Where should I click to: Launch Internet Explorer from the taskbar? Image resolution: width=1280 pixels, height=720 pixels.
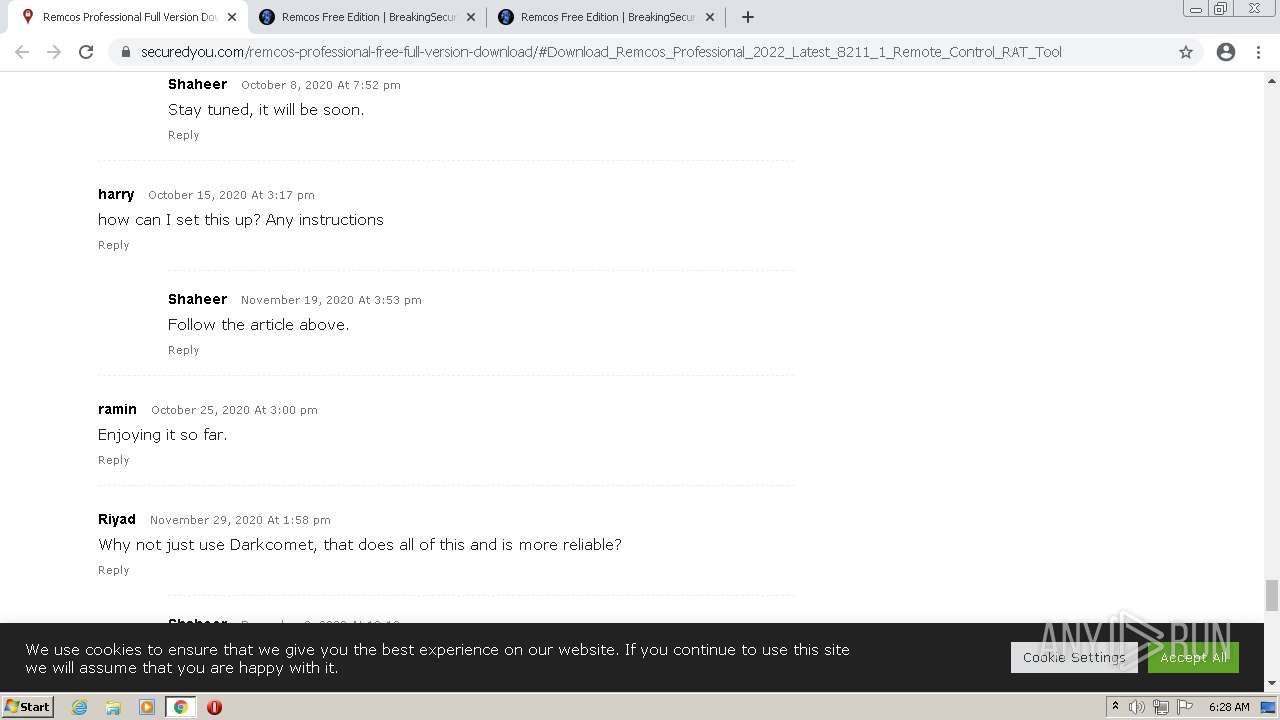(x=80, y=707)
